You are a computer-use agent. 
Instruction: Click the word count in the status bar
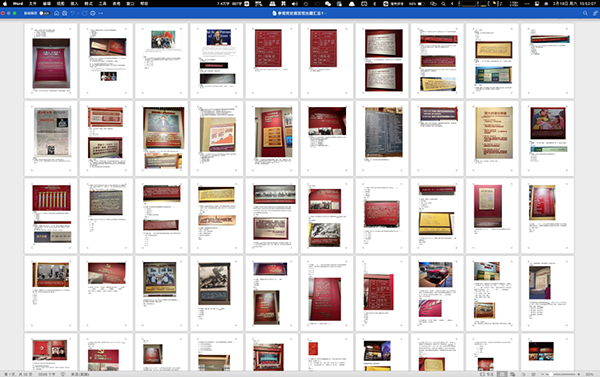[x=47, y=374]
